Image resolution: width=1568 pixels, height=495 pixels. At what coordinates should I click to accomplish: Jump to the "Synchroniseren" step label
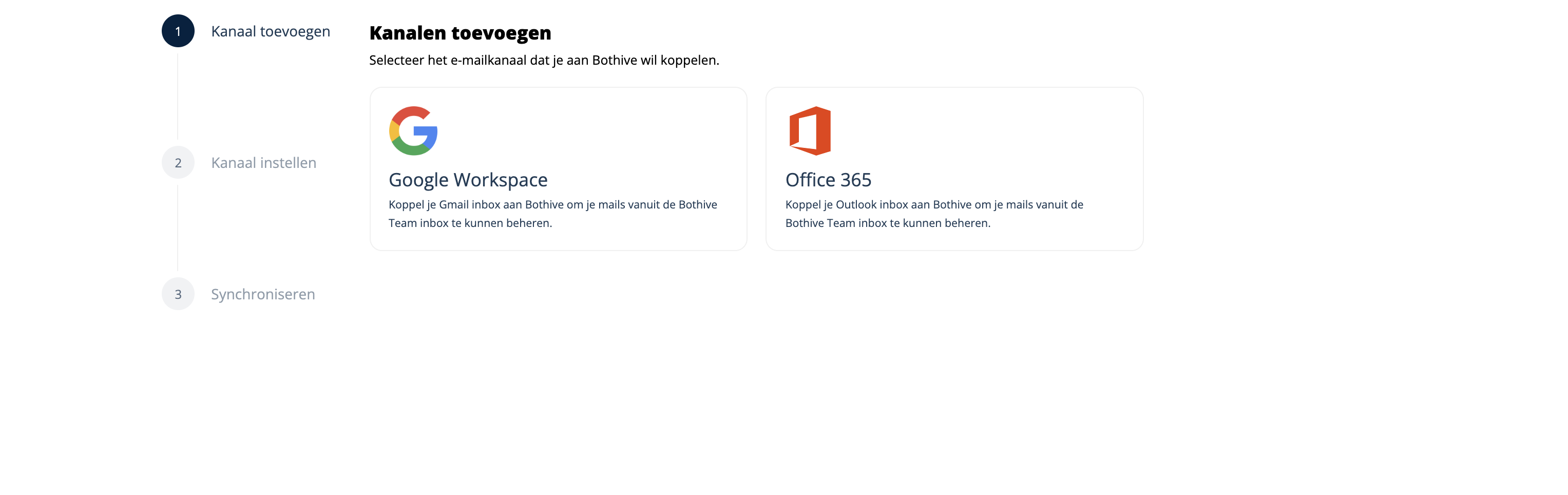[x=263, y=294]
